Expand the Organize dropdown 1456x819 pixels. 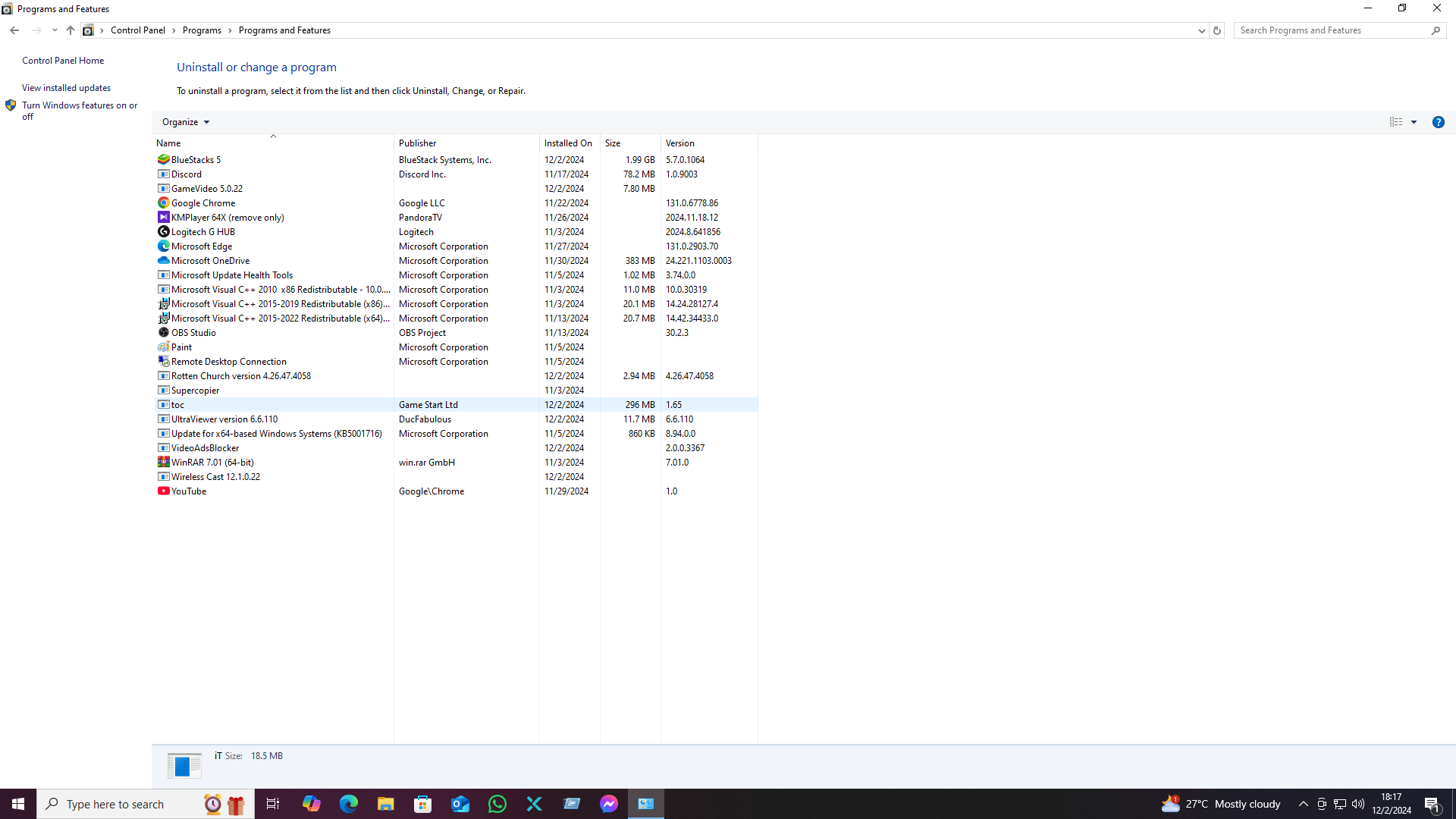(x=185, y=122)
